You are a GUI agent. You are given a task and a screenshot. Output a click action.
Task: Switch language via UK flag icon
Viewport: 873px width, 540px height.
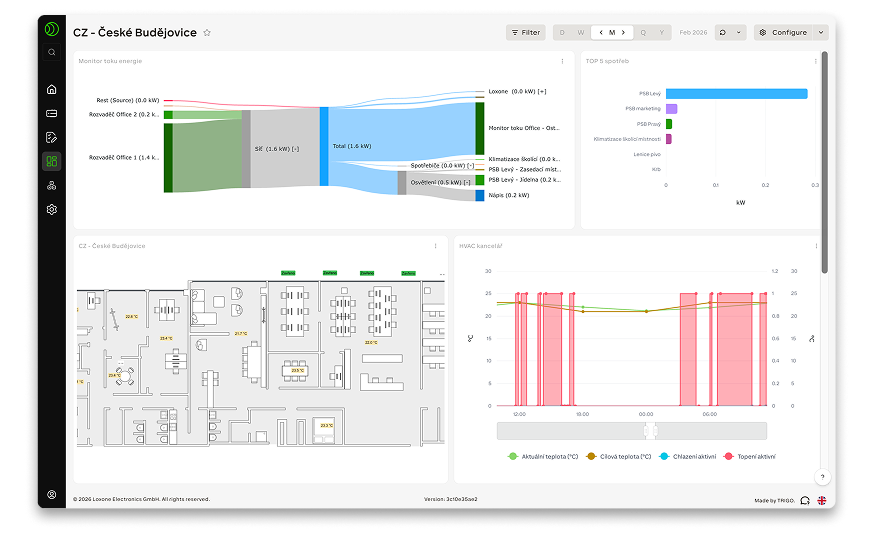click(821, 500)
